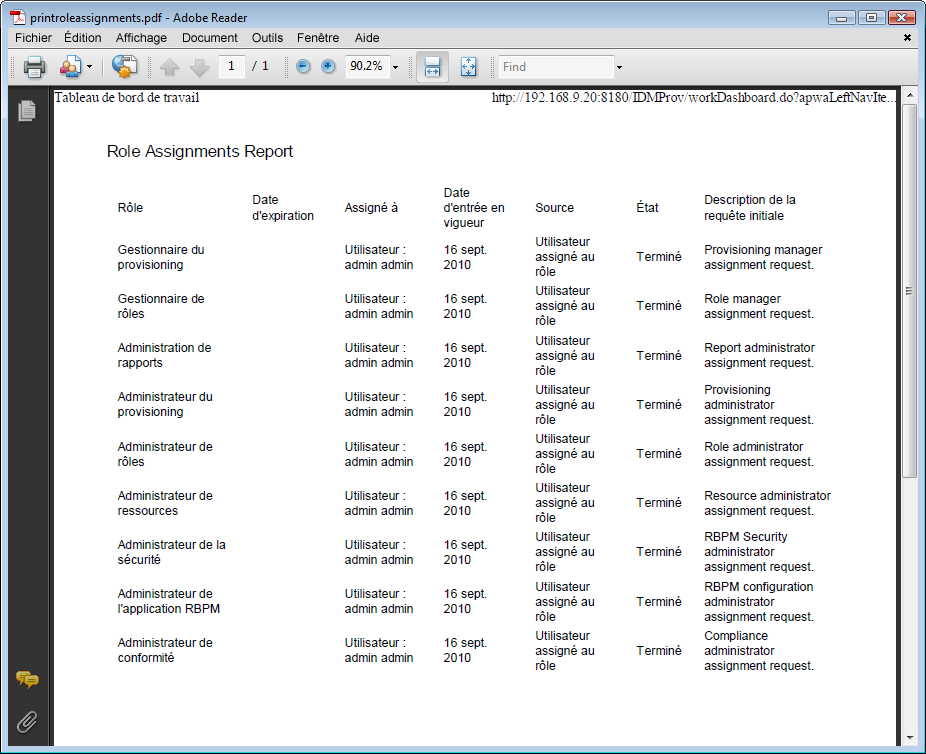Click the vertical scrollbar thumb
Screen dimensions: 926x754
909,290
